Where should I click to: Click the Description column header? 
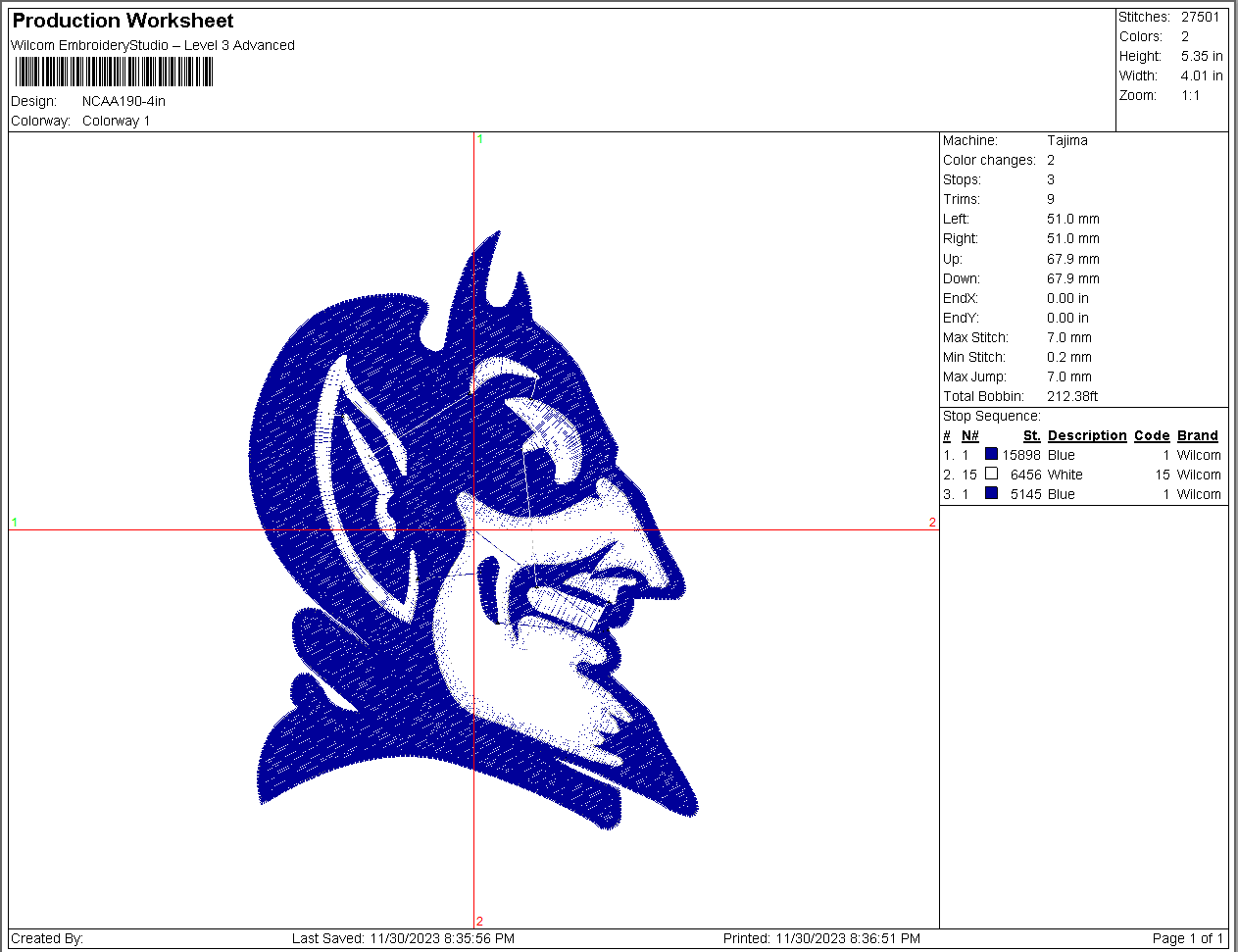pos(1086,435)
